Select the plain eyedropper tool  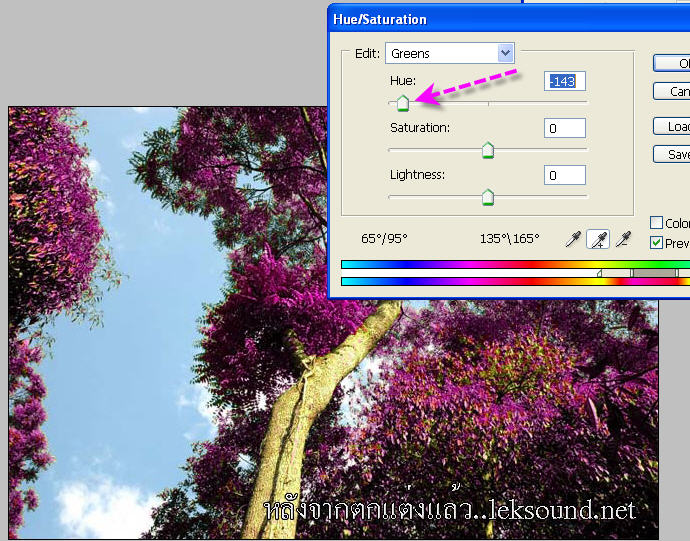pos(573,239)
